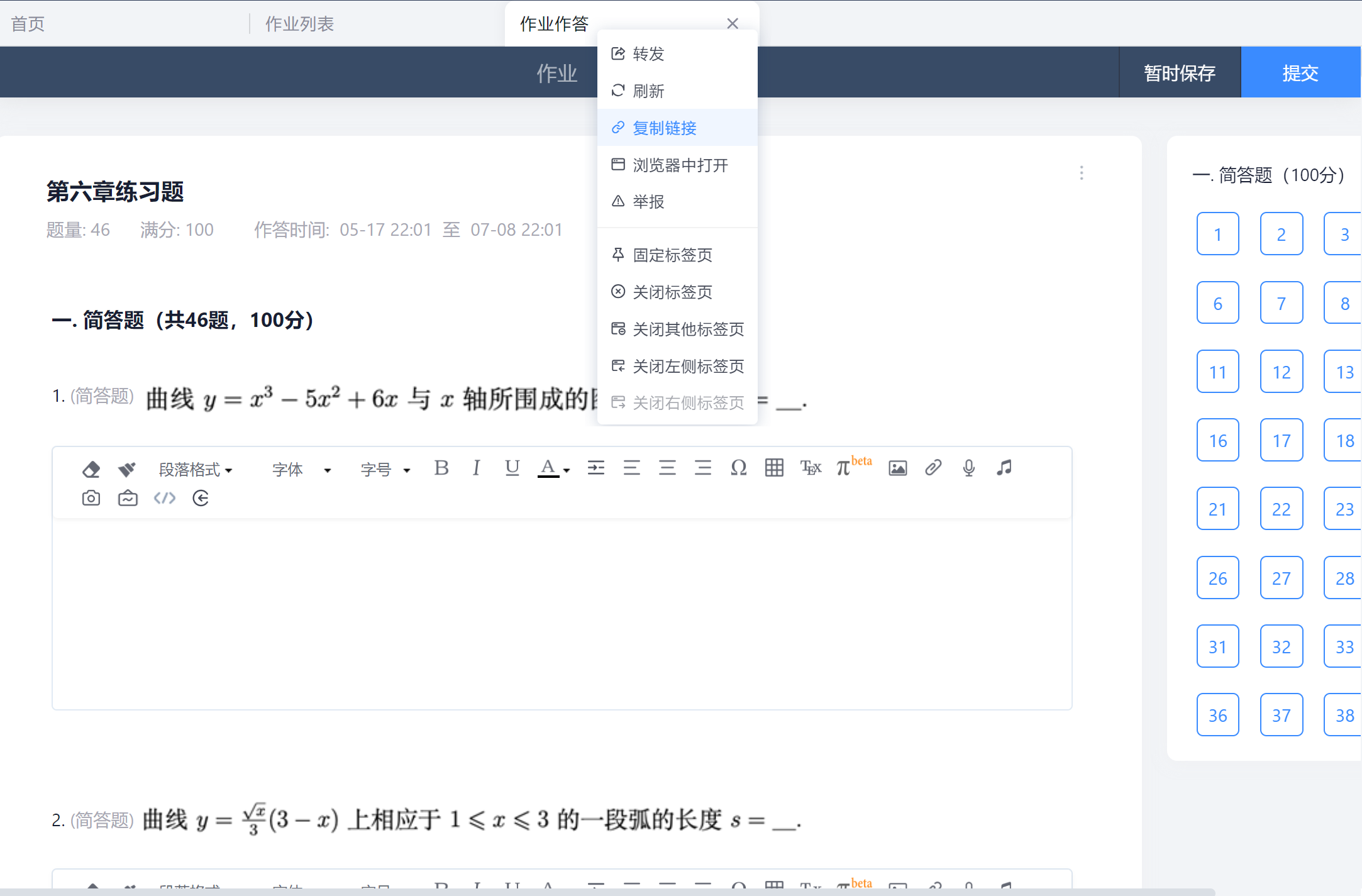This screenshot has width=1362, height=896.
Task: Insert hyperlink with the chain icon
Action: [933, 468]
